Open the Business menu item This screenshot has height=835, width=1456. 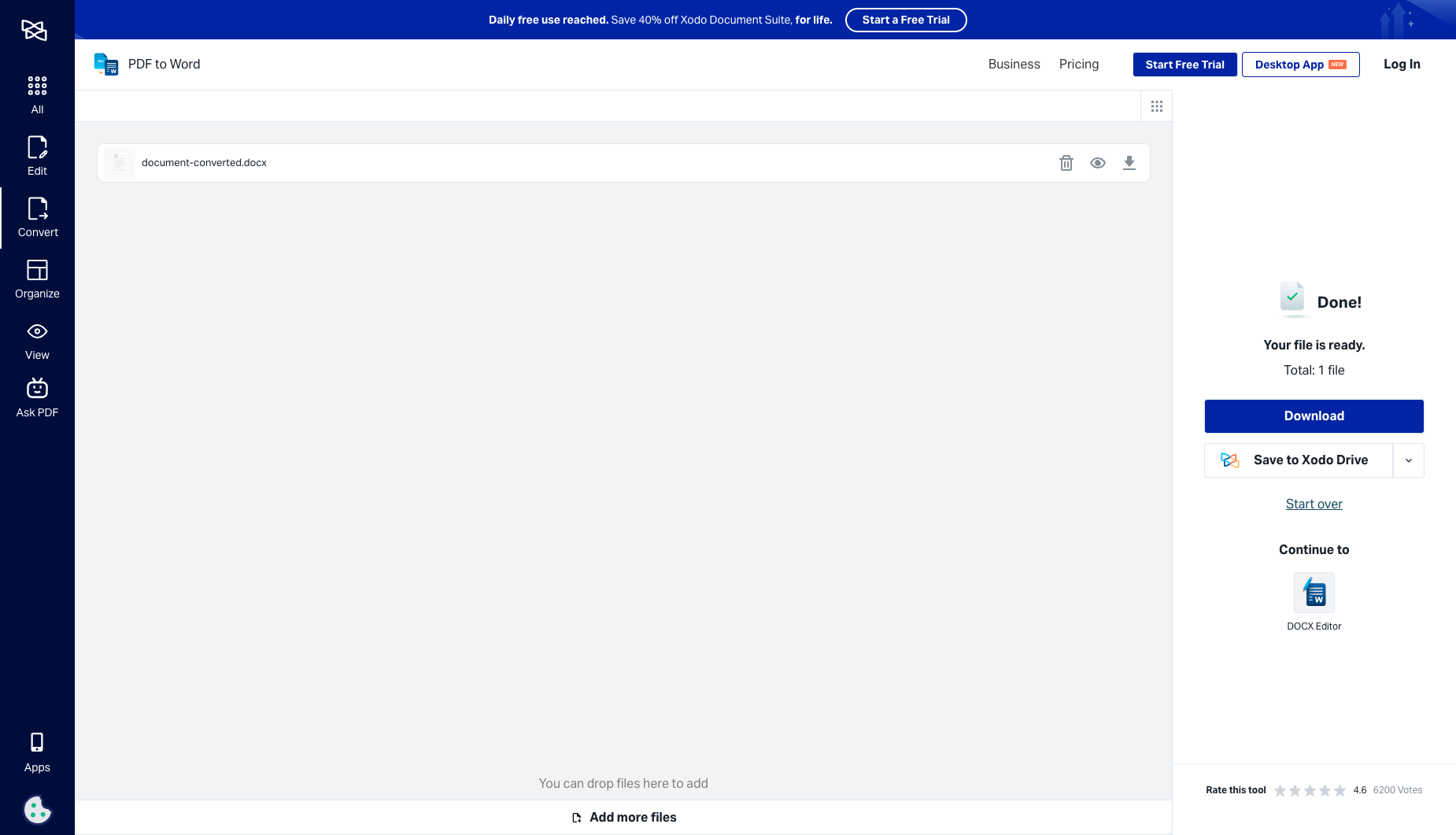[1014, 65]
